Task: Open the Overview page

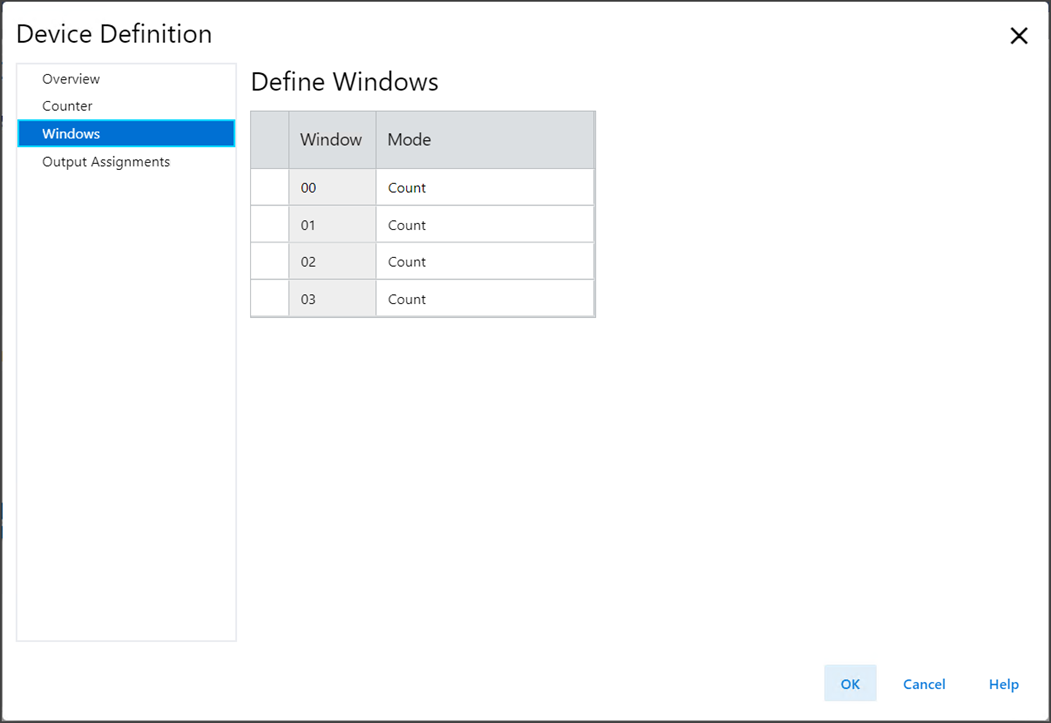Action: 71,79
